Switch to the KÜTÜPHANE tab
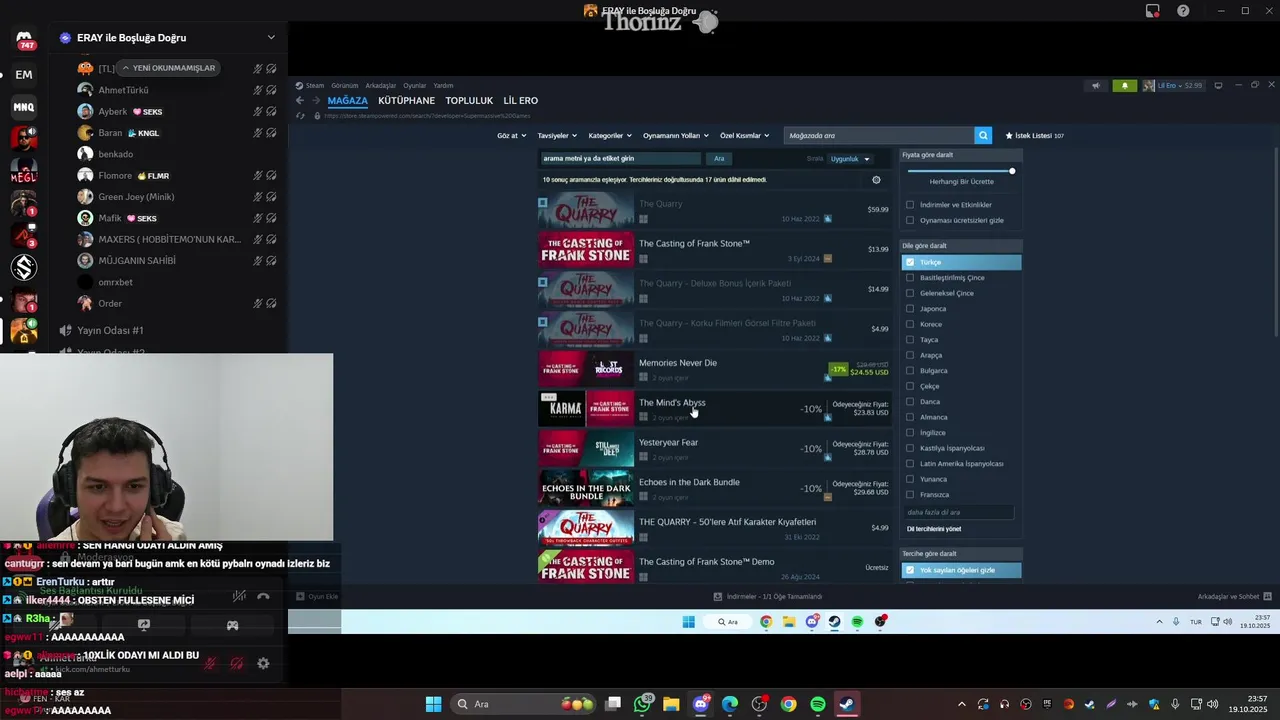The image size is (1280, 720). click(x=406, y=101)
